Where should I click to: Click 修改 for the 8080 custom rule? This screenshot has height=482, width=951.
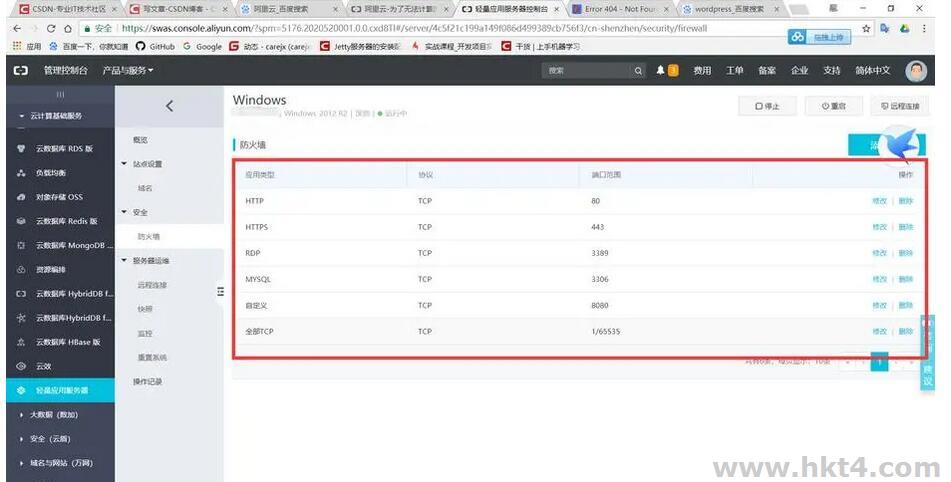(x=879, y=306)
